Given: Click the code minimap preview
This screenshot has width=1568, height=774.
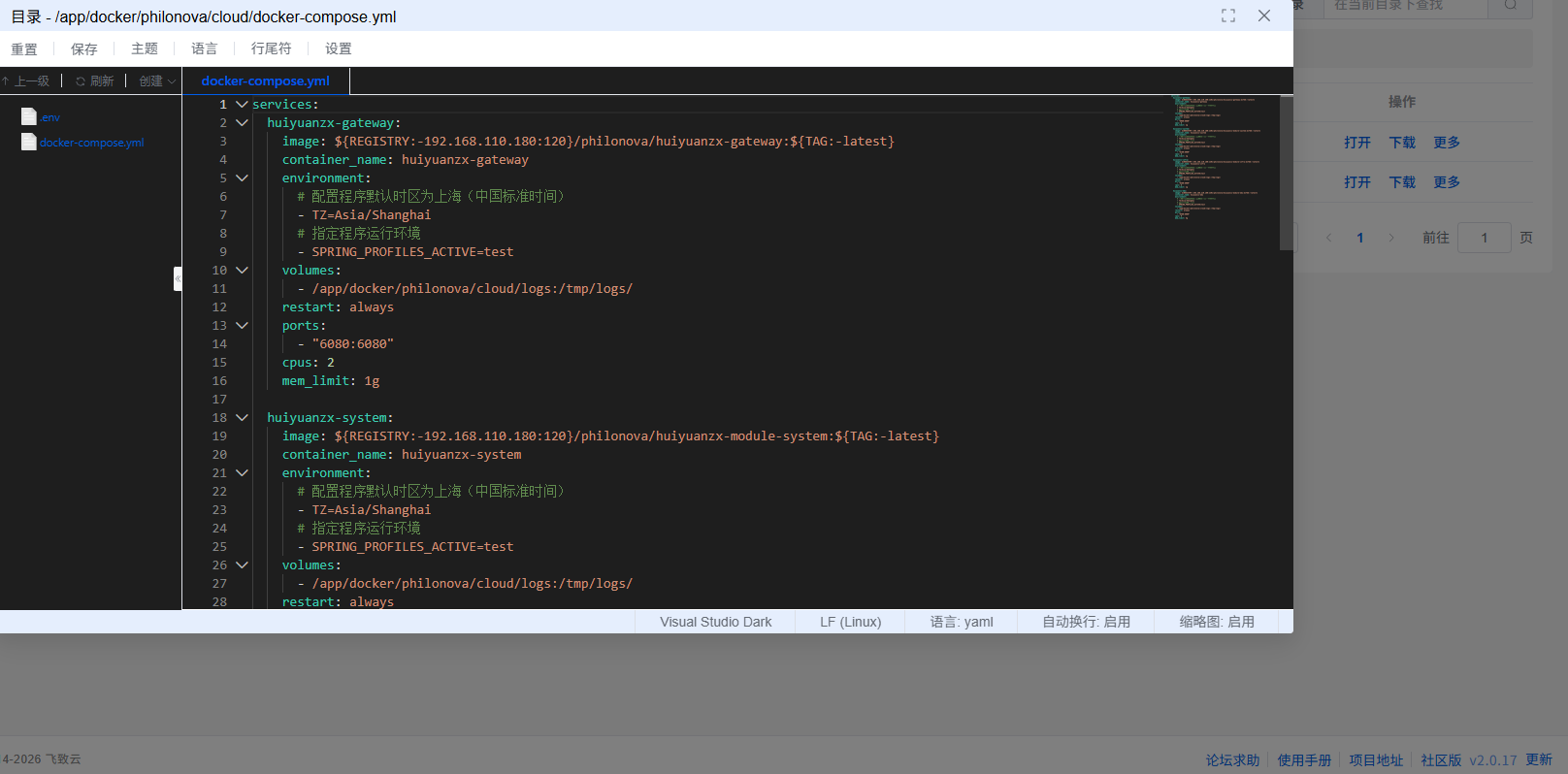Looking at the screenshot, I should (x=1218, y=155).
